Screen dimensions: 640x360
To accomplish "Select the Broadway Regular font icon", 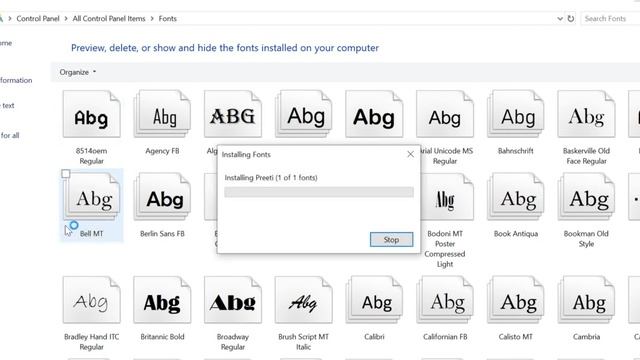I will (x=233, y=300).
